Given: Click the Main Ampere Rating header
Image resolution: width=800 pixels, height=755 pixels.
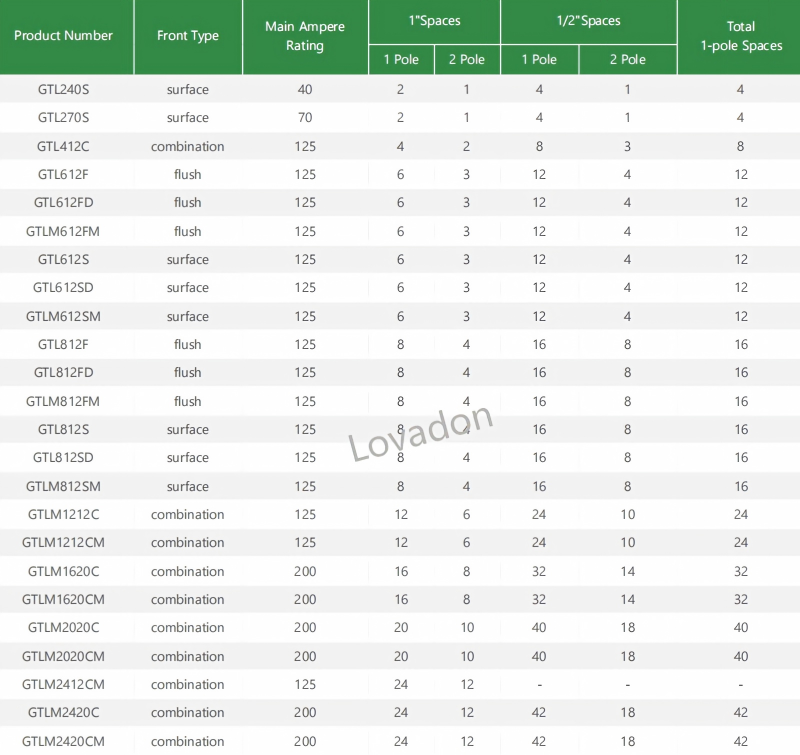Looking at the screenshot, I should pos(305,36).
